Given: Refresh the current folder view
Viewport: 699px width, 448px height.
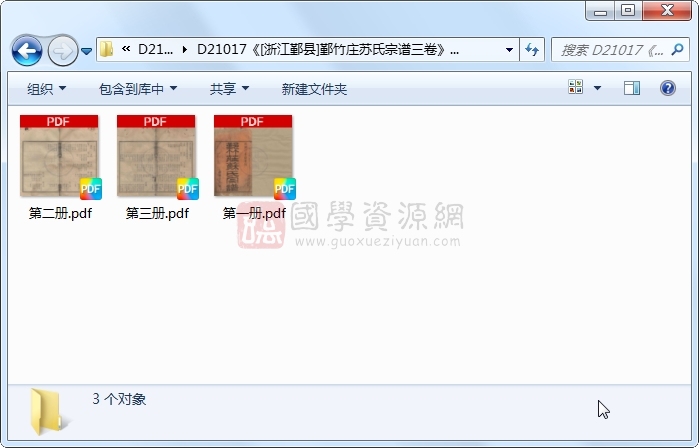Looking at the screenshot, I should pos(532,49).
